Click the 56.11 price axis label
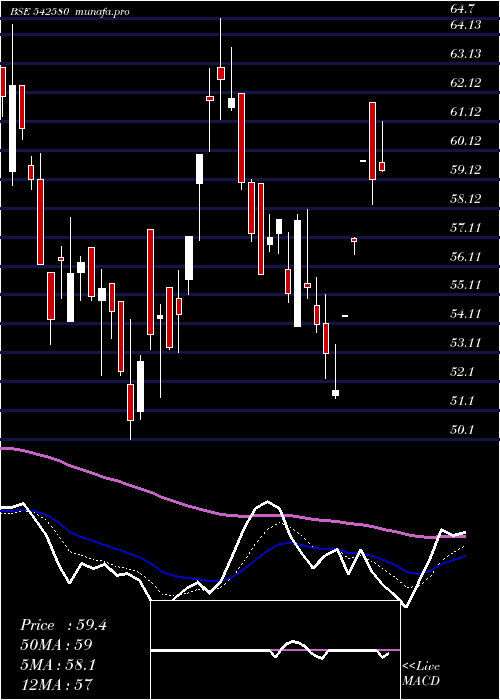The height and width of the screenshot is (700, 500). 466,256
